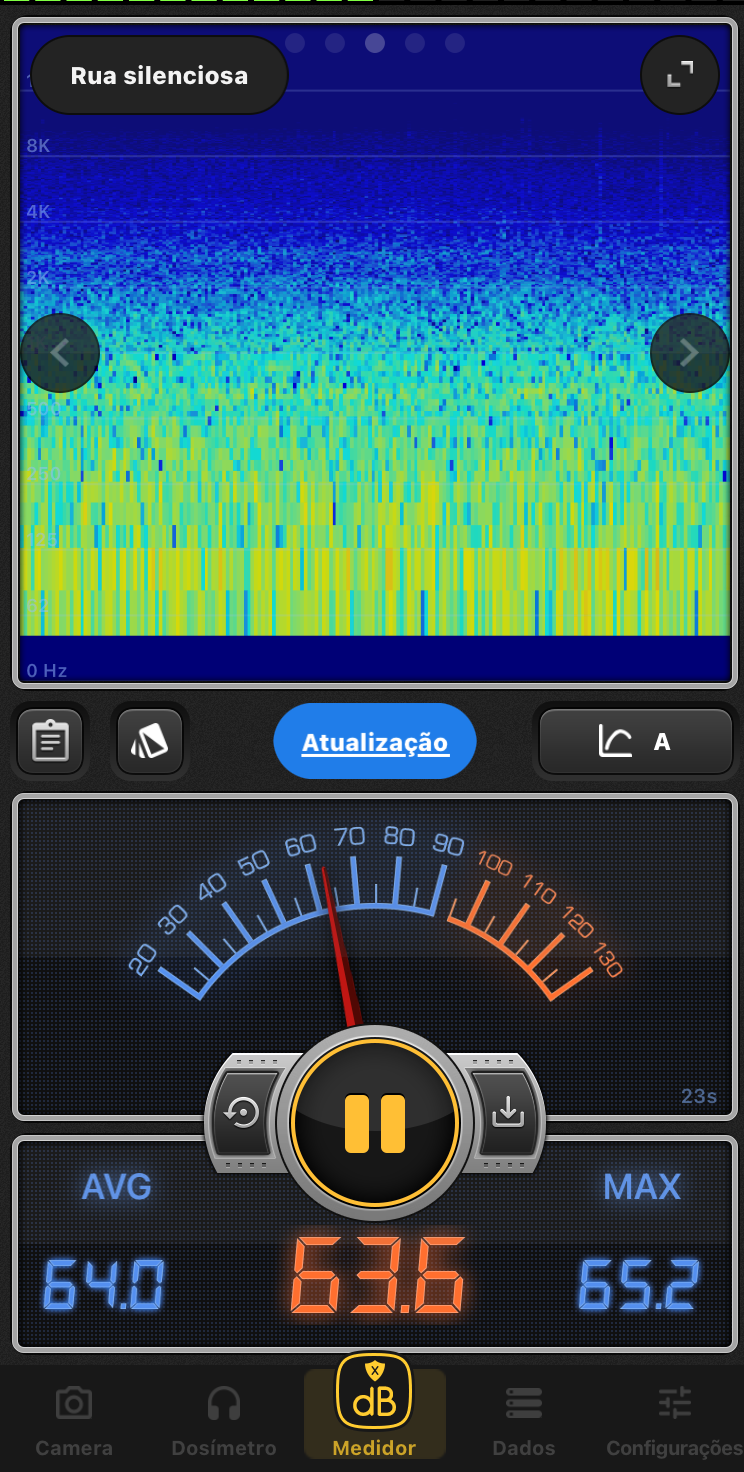Open the clipboard notes icon
This screenshot has width=744, height=1472.
pos(50,741)
